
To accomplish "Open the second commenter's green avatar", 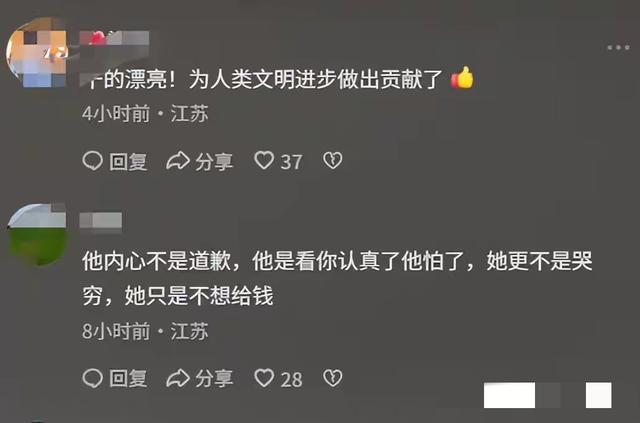I will pos(37,234).
